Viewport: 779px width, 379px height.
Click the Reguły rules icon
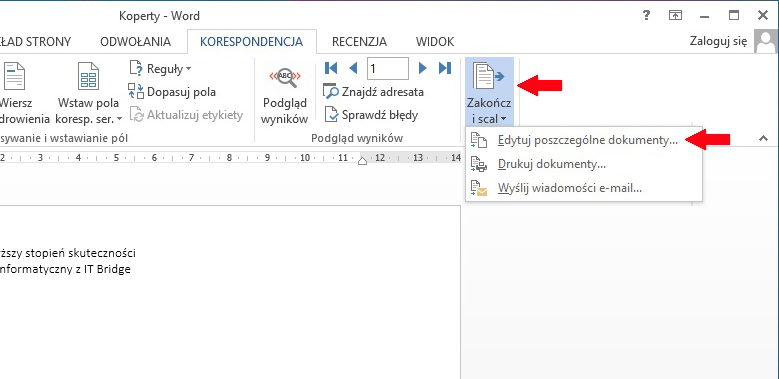pyautogui.click(x=136, y=68)
